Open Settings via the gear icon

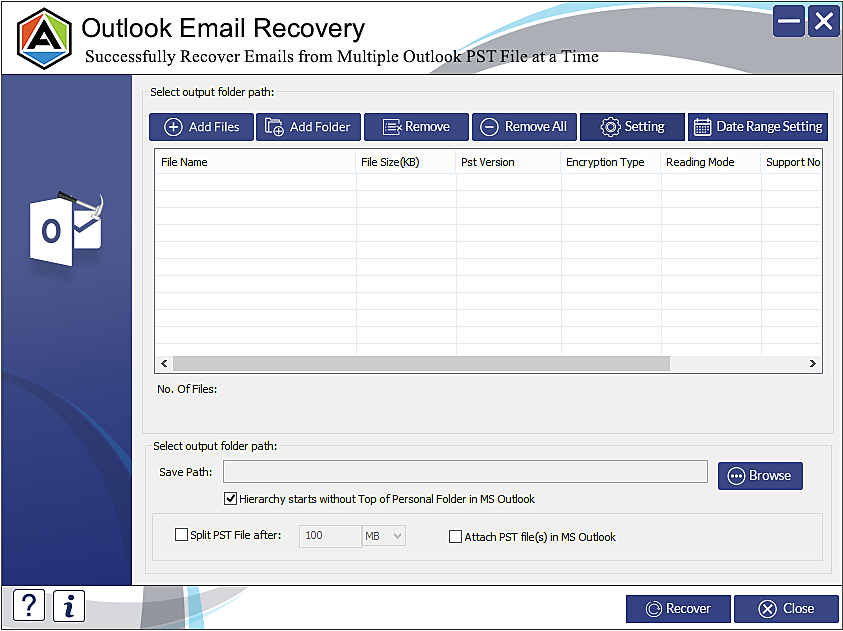click(609, 127)
